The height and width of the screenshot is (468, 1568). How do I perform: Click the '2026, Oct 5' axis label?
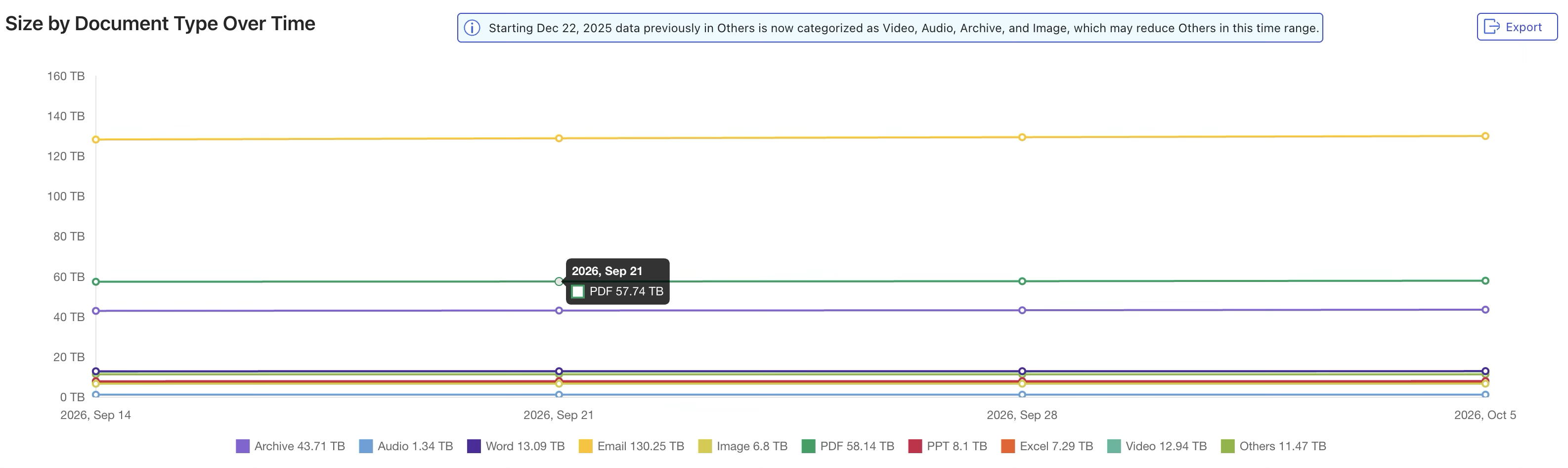(x=1484, y=415)
